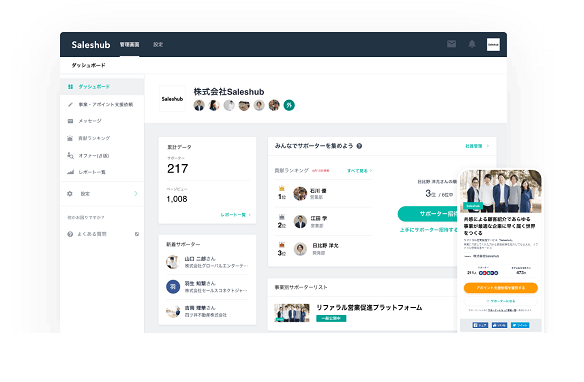The image size is (584, 382).
Task: Click the green サポーター招待 button
Action: pos(428,214)
